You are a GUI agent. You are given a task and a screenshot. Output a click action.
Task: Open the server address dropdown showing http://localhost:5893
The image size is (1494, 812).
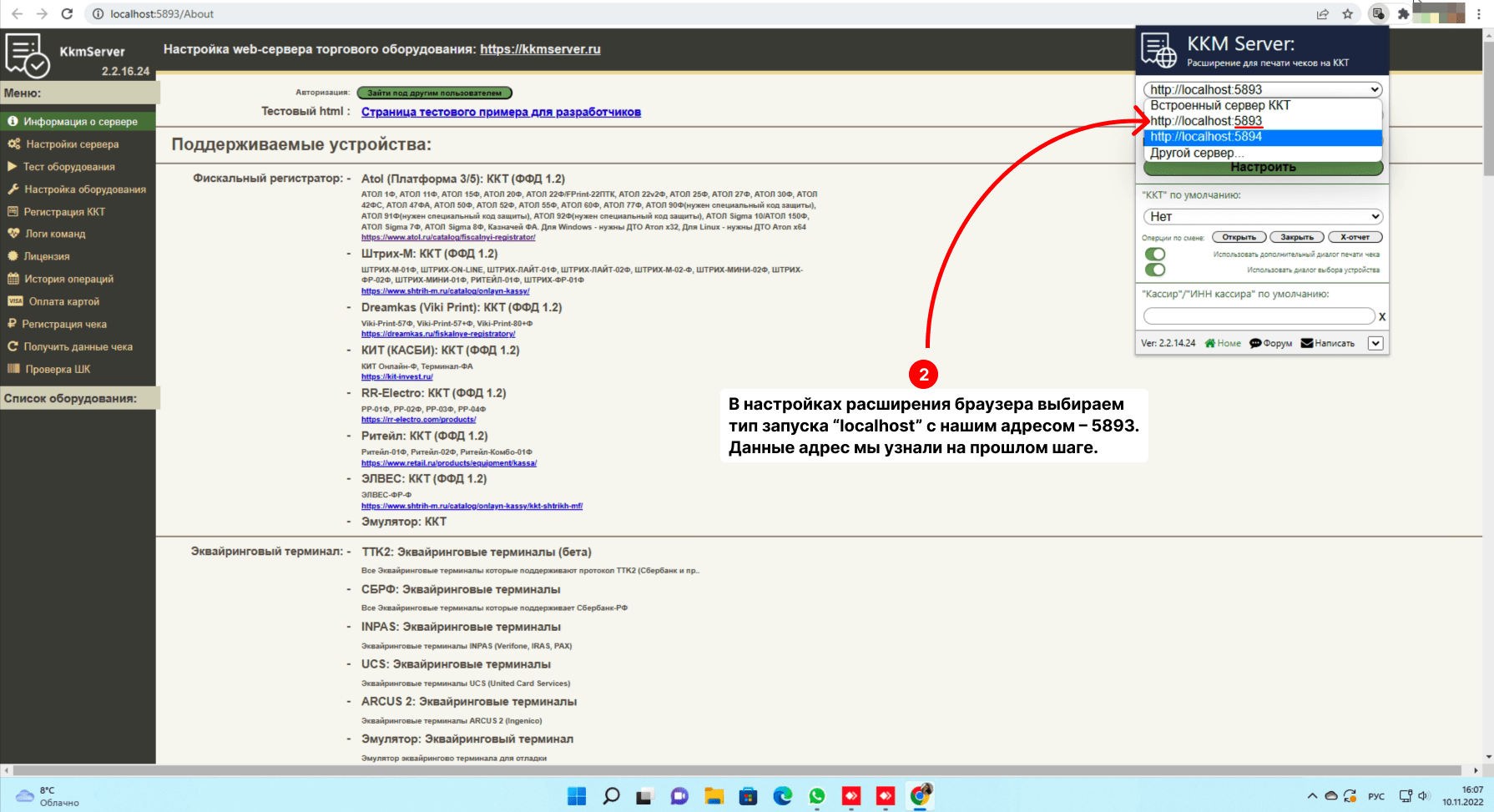point(1263,89)
